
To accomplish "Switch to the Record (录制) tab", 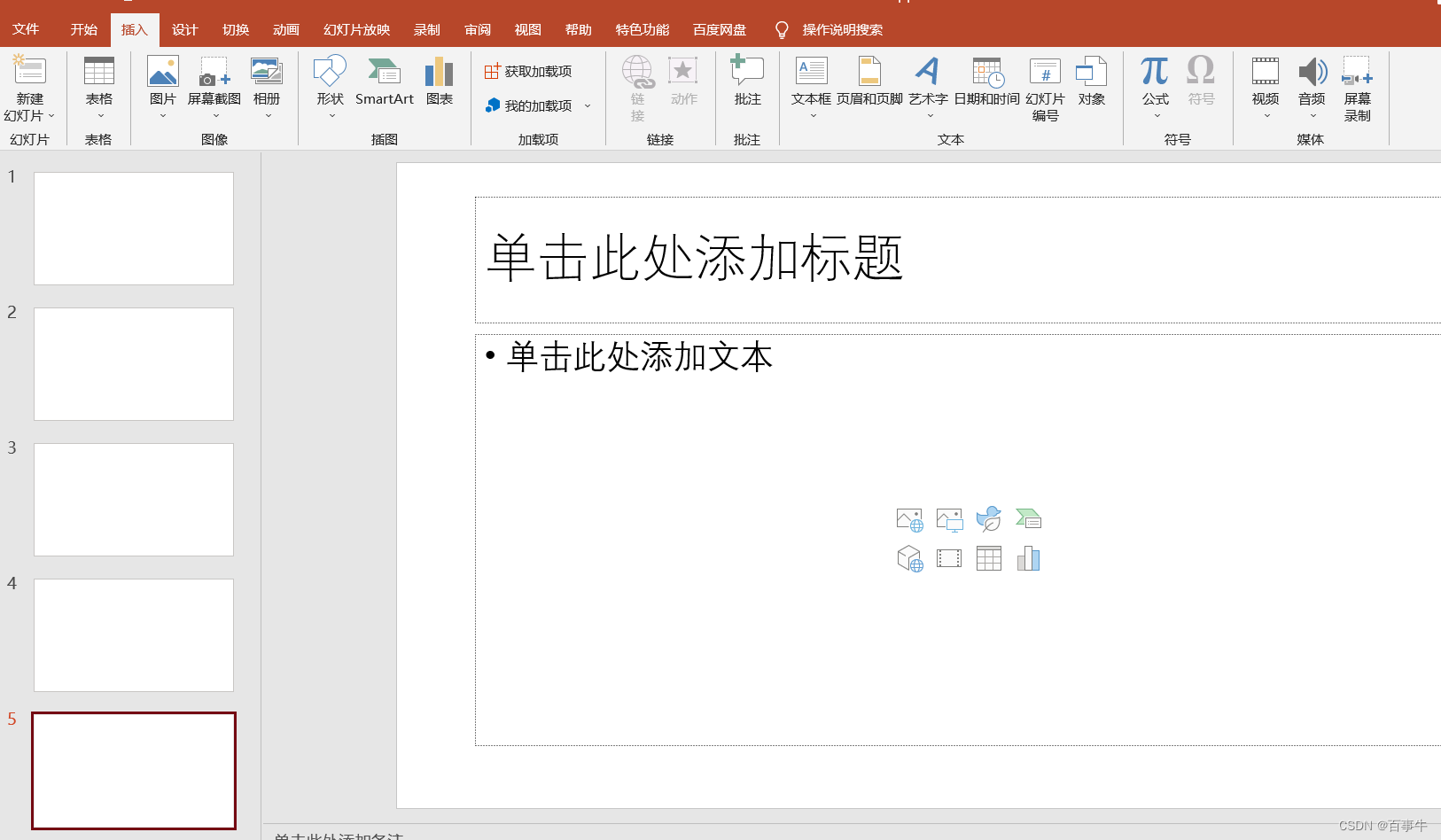I will [426, 29].
